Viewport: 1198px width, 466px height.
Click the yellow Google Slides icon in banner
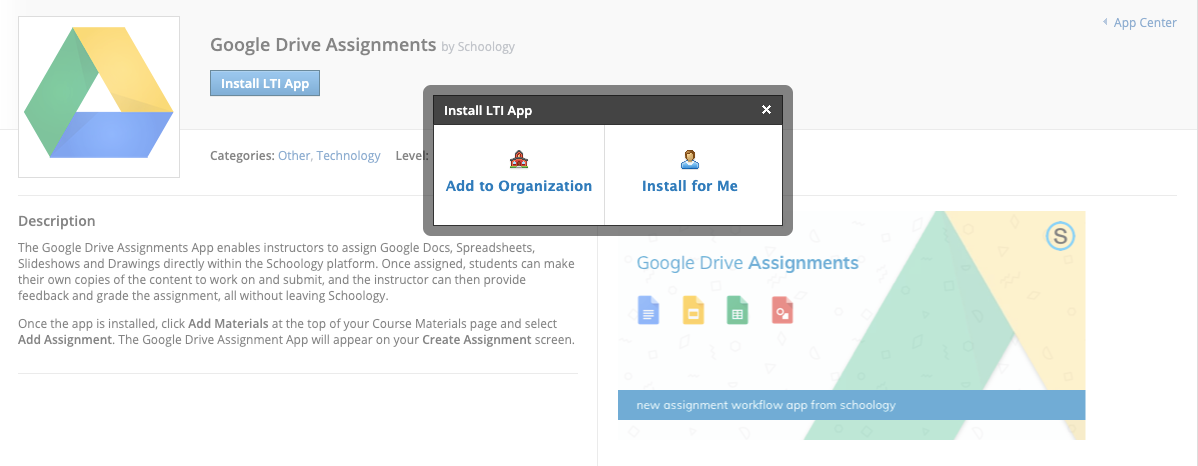pyautogui.click(x=693, y=311)
